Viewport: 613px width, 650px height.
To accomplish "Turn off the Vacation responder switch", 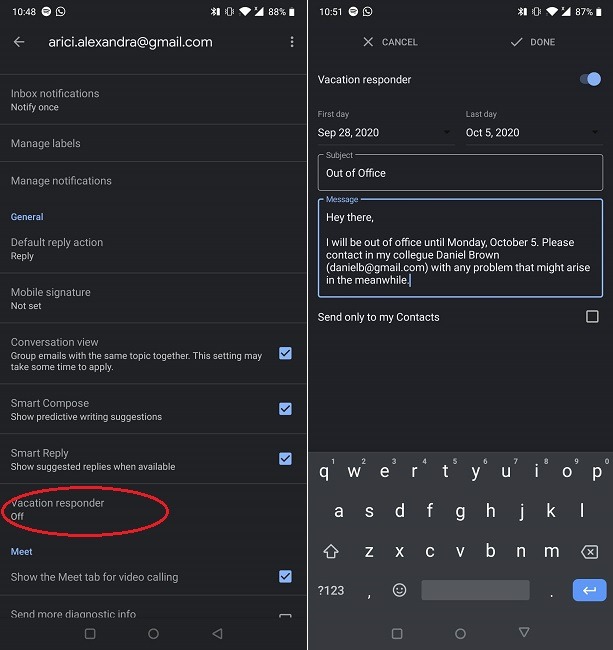I will pyautogui.click(x=590, y=79).
